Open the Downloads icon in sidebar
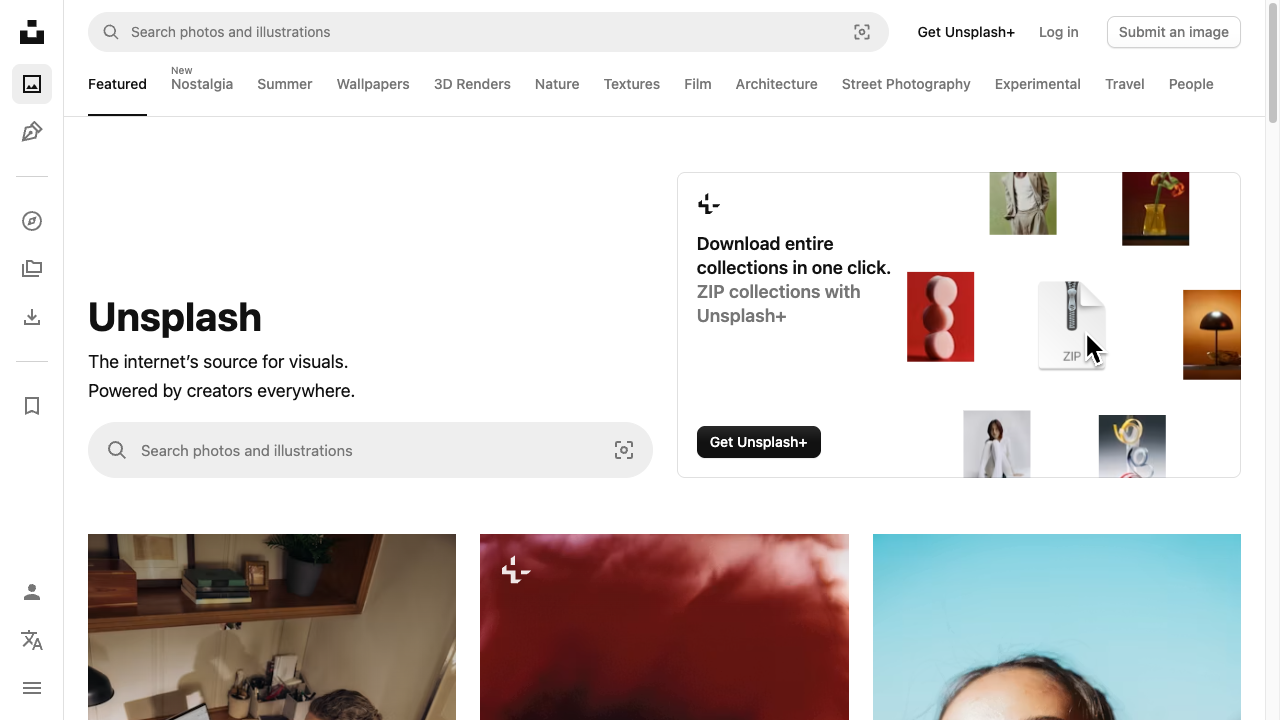1280x720 pixels. [32, 317]
